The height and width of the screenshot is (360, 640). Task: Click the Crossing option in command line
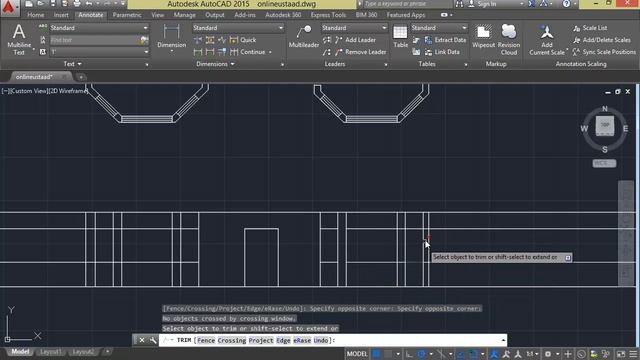pyautogui.click(x=231, y=340)
